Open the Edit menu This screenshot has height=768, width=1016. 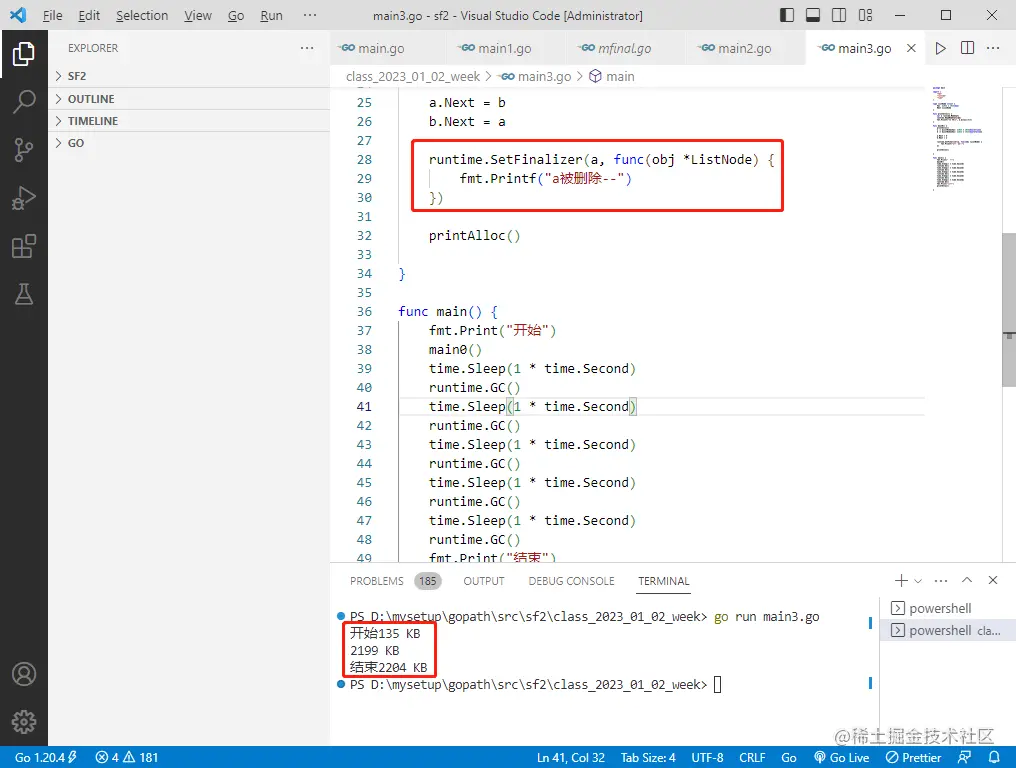(89, 16)
